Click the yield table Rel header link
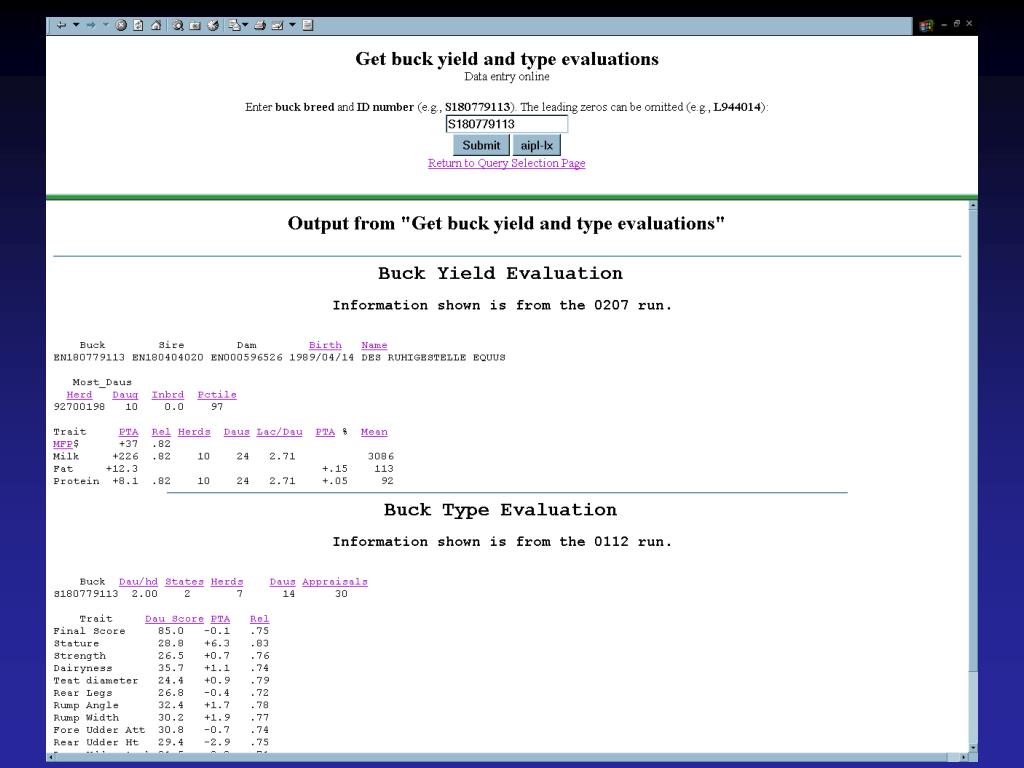Viewport: 1024px width, 768px height. (161, 432)
